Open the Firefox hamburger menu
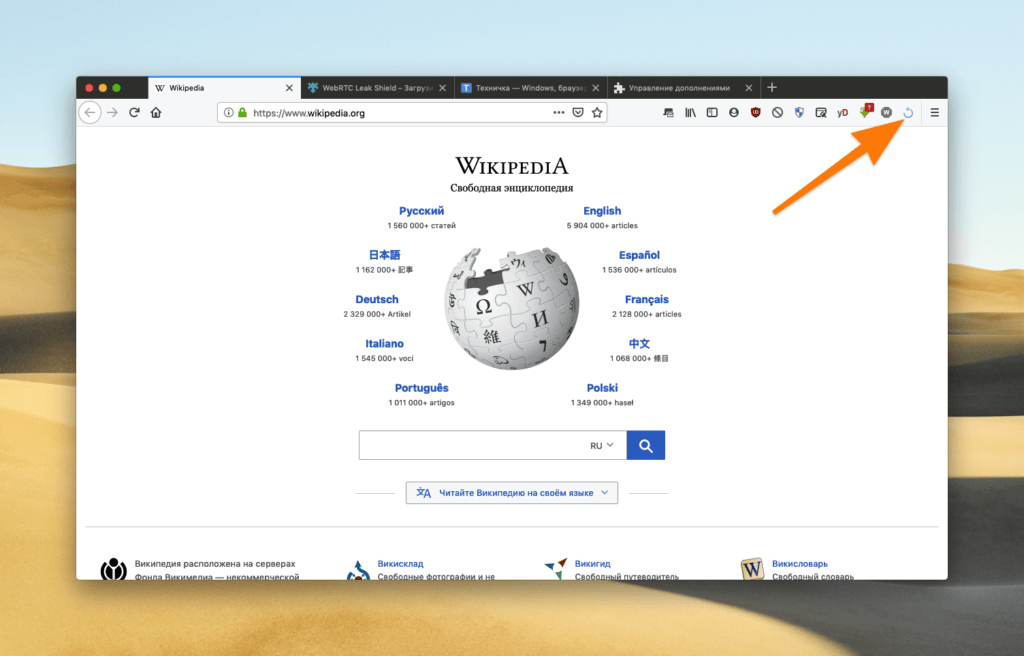 935,112
